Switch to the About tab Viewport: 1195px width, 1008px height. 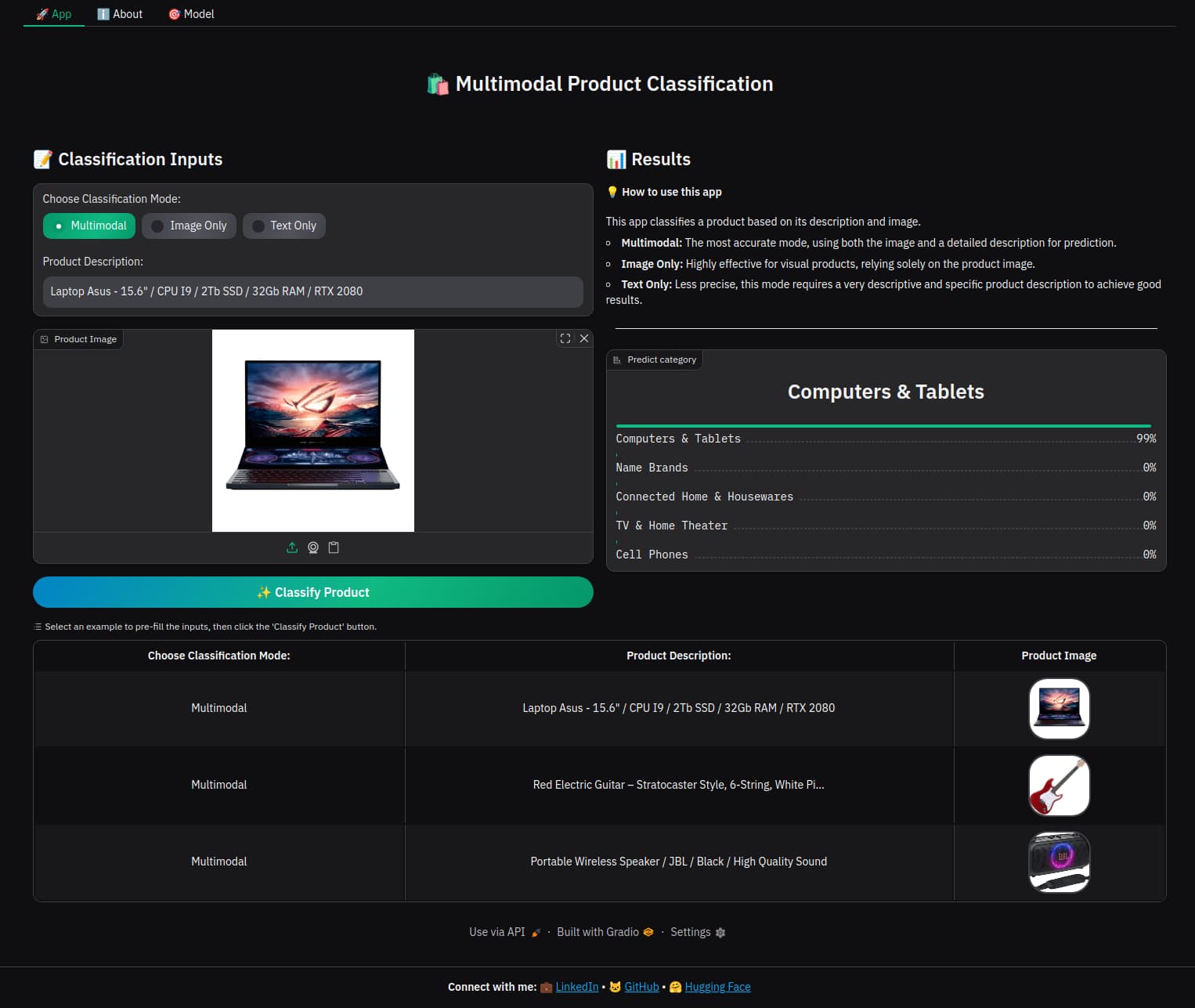(120, 13)
